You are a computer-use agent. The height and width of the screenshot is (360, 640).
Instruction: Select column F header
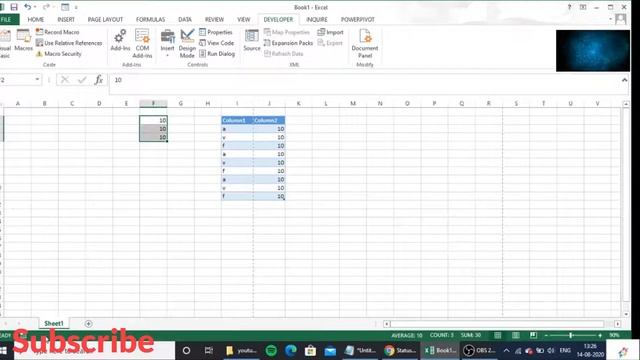pos(153,103)
